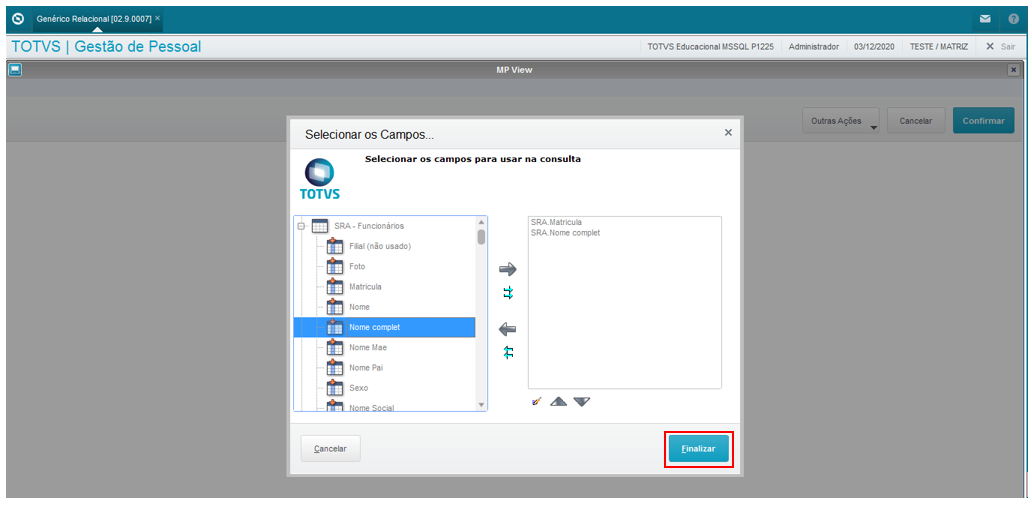
Task: Click Cancelar in the Selecionar os Campos dialog
Action: [x=330, y=448]
